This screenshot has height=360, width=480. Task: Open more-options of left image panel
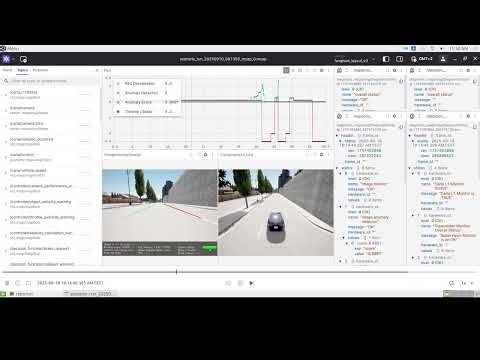point(213,155)
